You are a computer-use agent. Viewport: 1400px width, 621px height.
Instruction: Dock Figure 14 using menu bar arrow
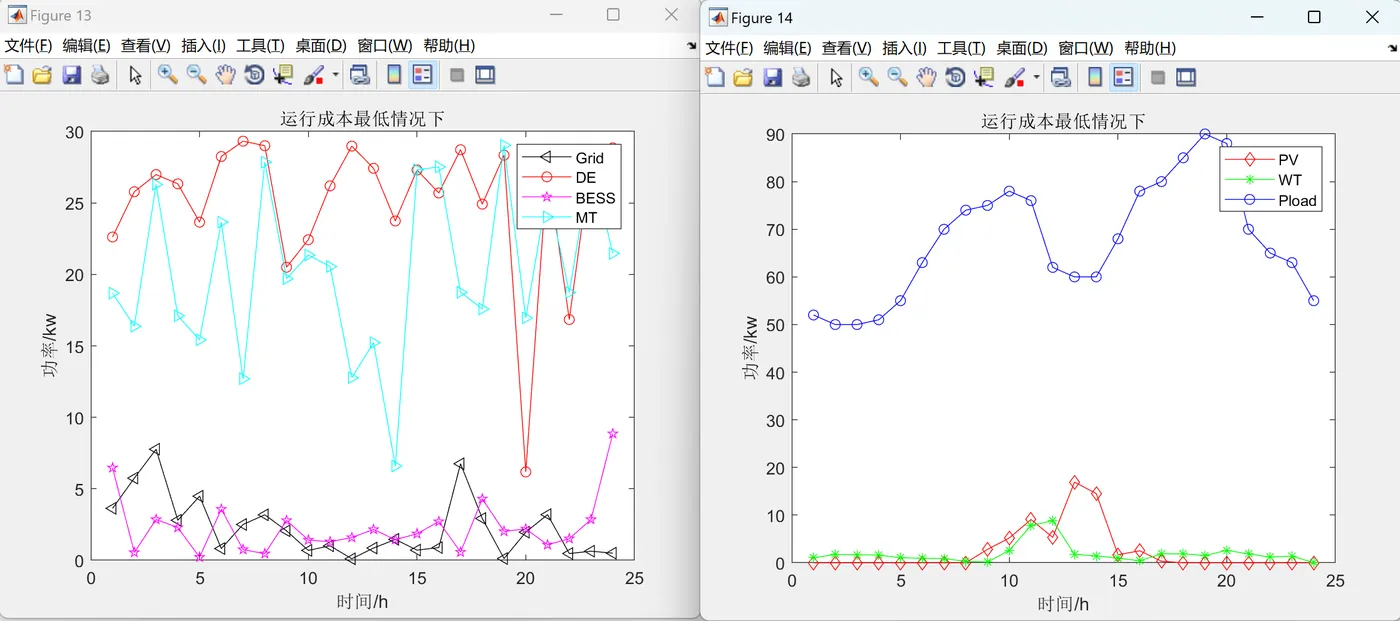tap(1392, 48)
